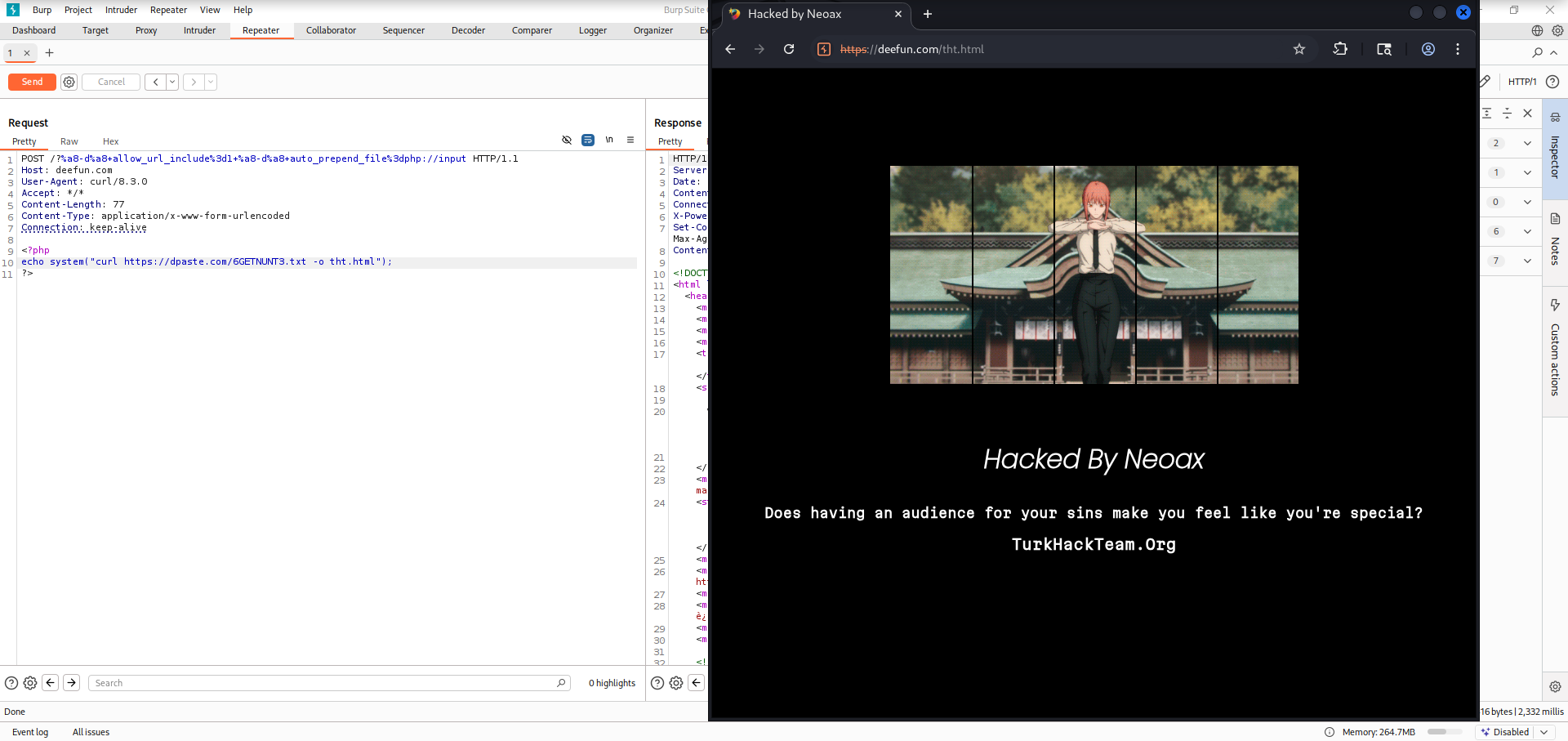Image resolution: width=1568 pixels, height=741 pixels.
Task: Go back in the browser window
Action: (730, 49)
